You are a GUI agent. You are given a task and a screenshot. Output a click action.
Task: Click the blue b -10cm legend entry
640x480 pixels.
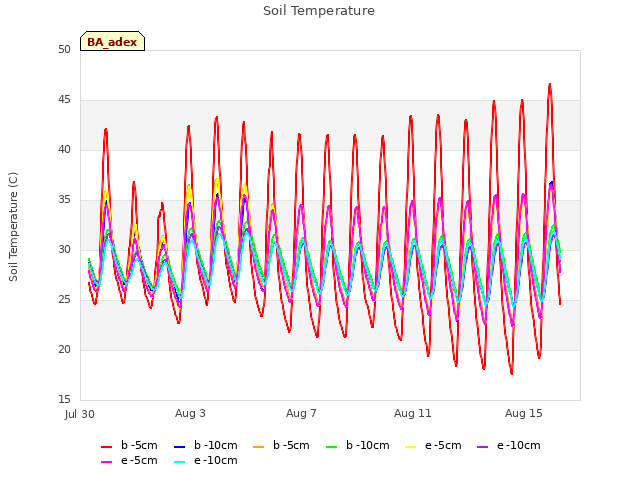pyautogui.click(x=206, y=446)
